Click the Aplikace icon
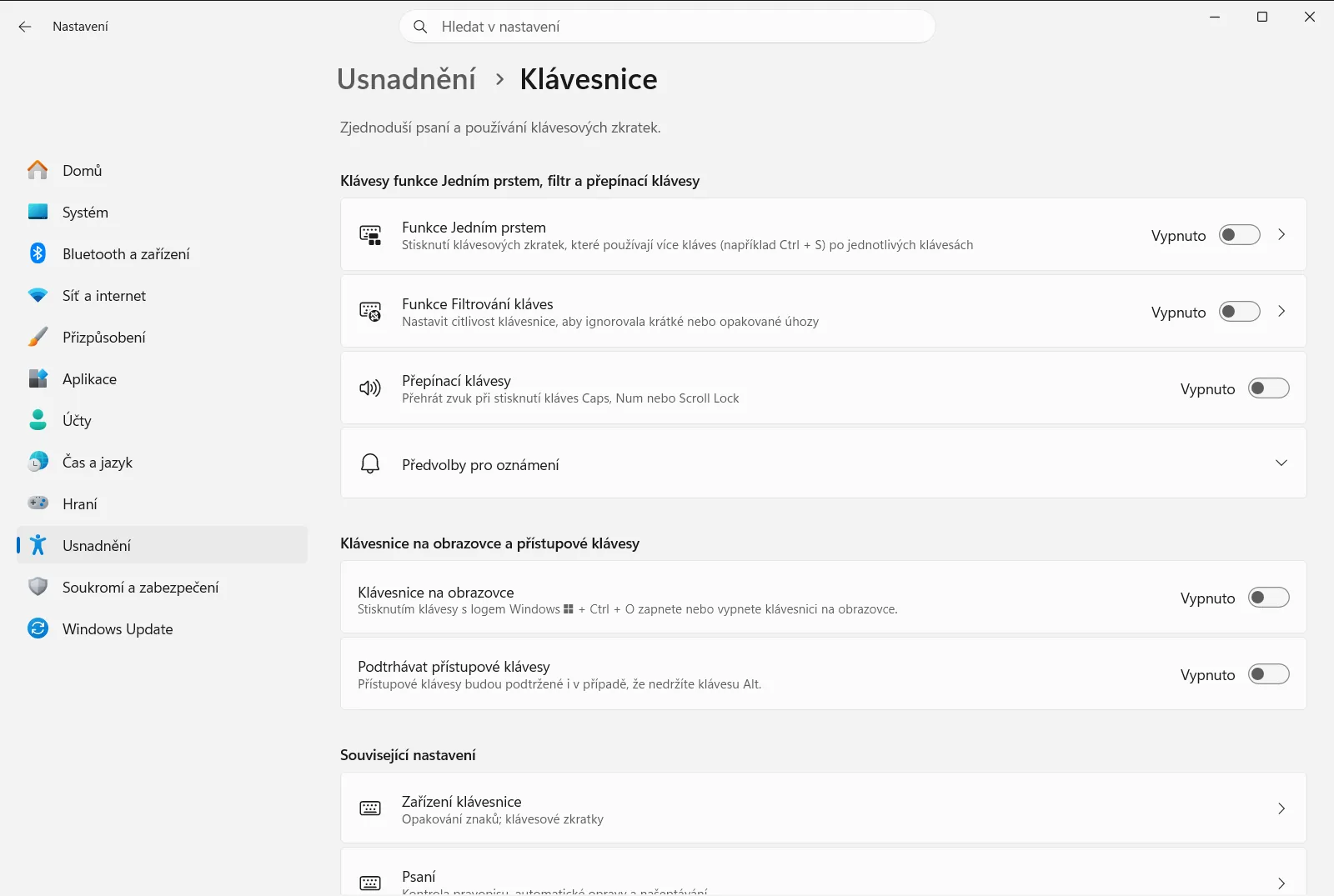Image resolution: width=1334 pixels, height=896 pixels. (x=38, y=378)
